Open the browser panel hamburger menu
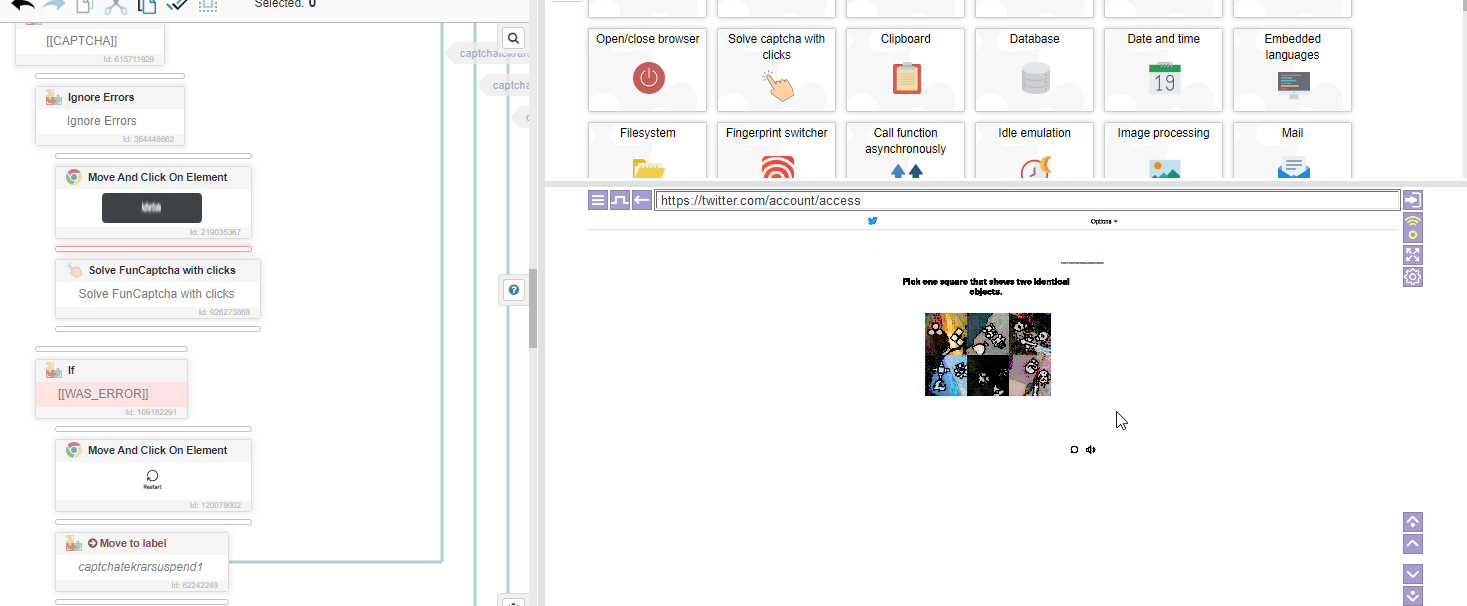The image size is (1467, 606). coord(598,200)
